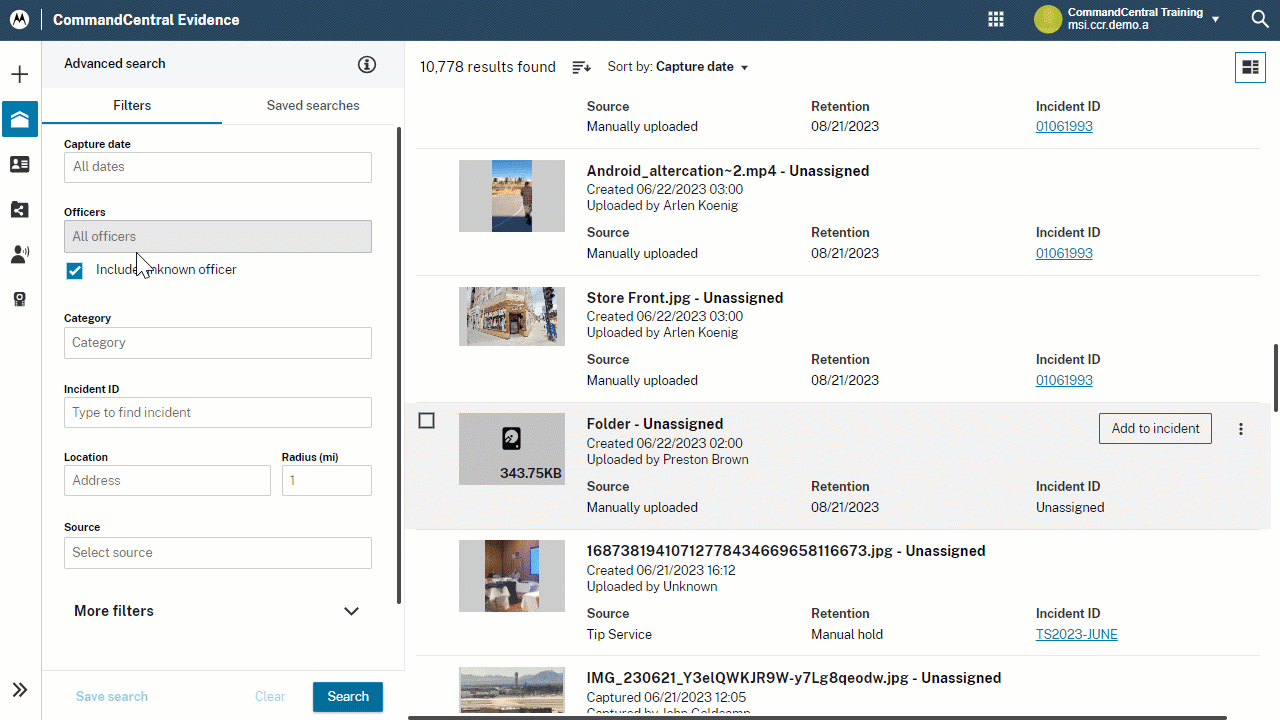Switch the results layout view icon
The image size is (1280, 720).
point(1250,67)
